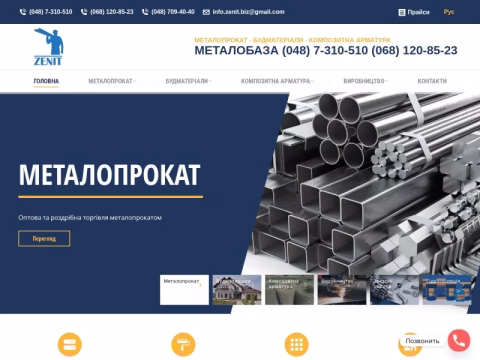The height and width of the screenshot is (360, 480).
Task: Click the price list icon next to Прайси
Action: pyautogui.click(x=402, y=12)
